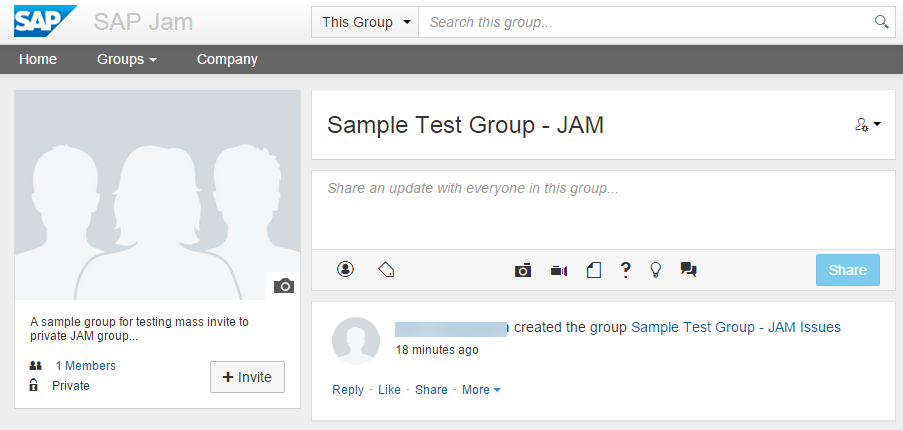Like the group creation post
Image resolution: width=903 pixels, height=430 pixels.
[x=389, y=390]
